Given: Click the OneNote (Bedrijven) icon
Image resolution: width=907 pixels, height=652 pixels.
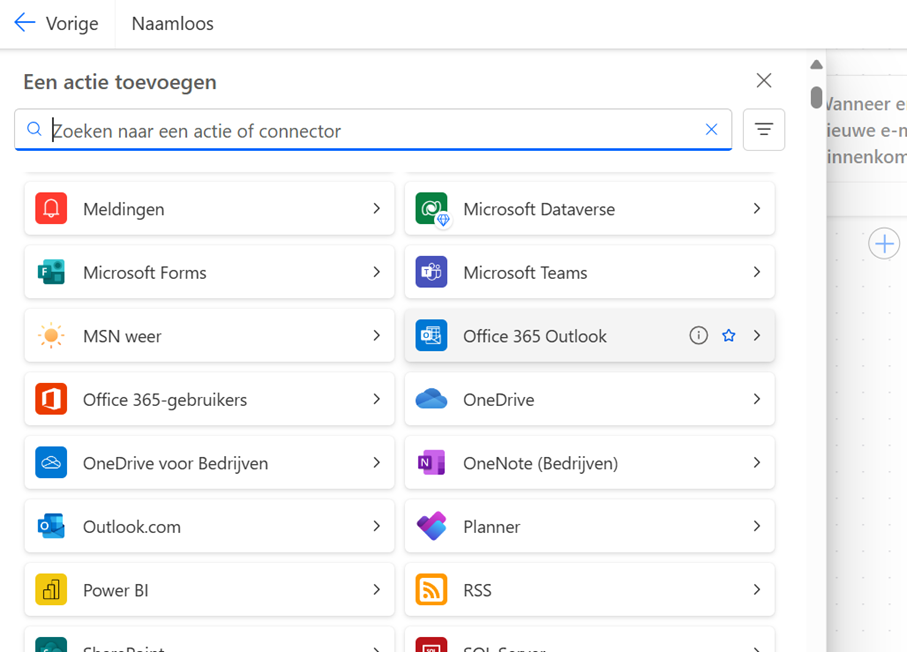Looking at the screenshot, I should pyautogui.click(x=432, y=463).
